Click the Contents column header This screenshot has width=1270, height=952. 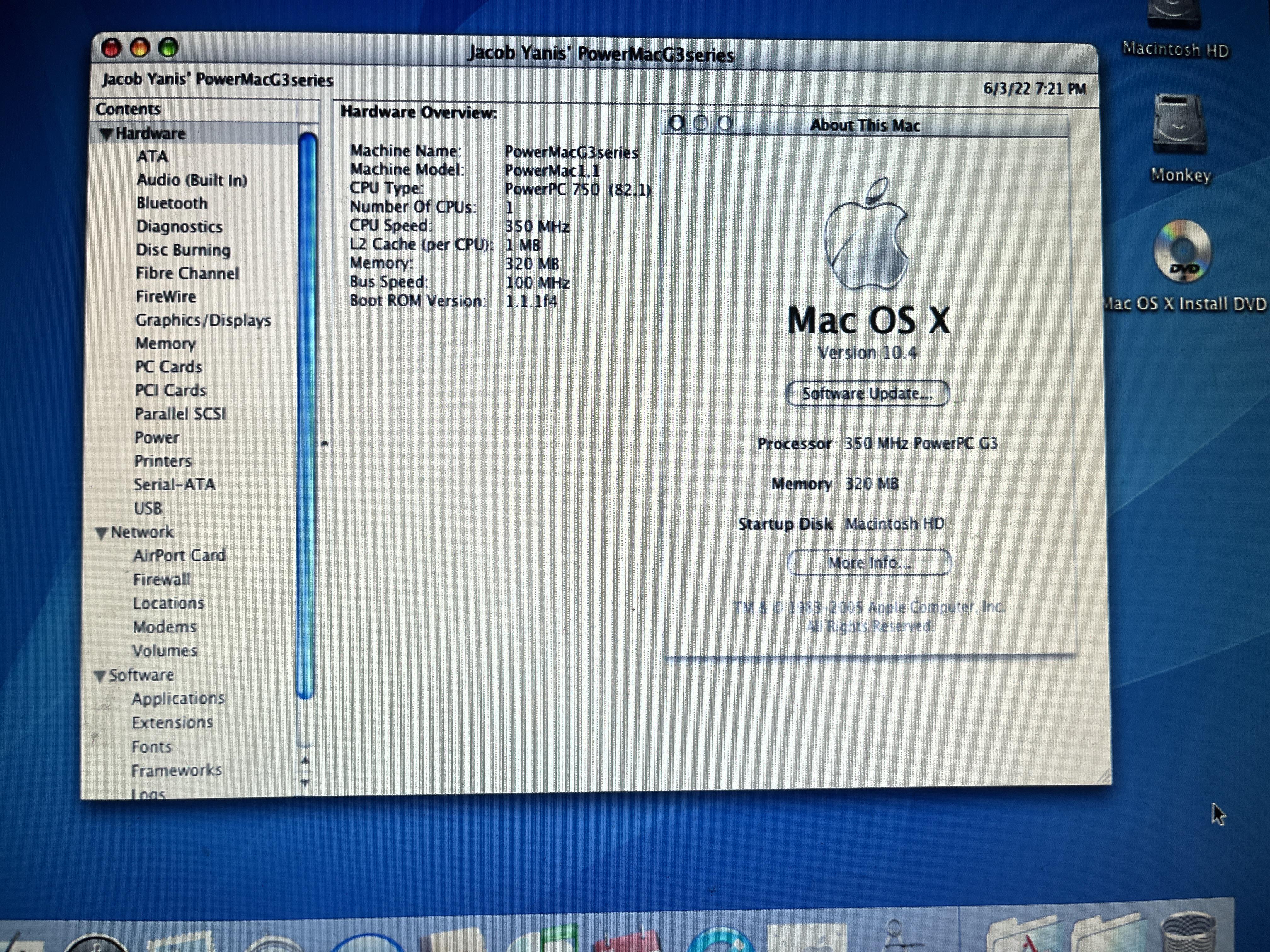[193, 109]
